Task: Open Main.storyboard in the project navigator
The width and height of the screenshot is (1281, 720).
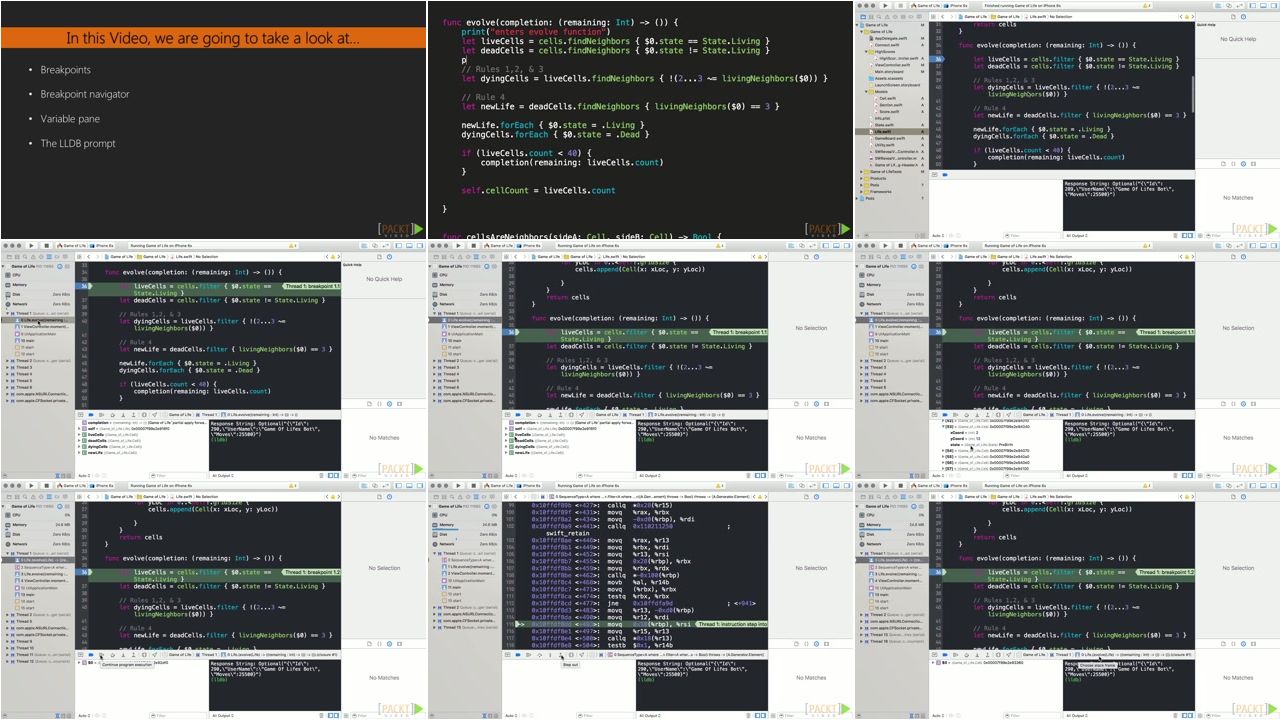Action: [x=889, y=72]
